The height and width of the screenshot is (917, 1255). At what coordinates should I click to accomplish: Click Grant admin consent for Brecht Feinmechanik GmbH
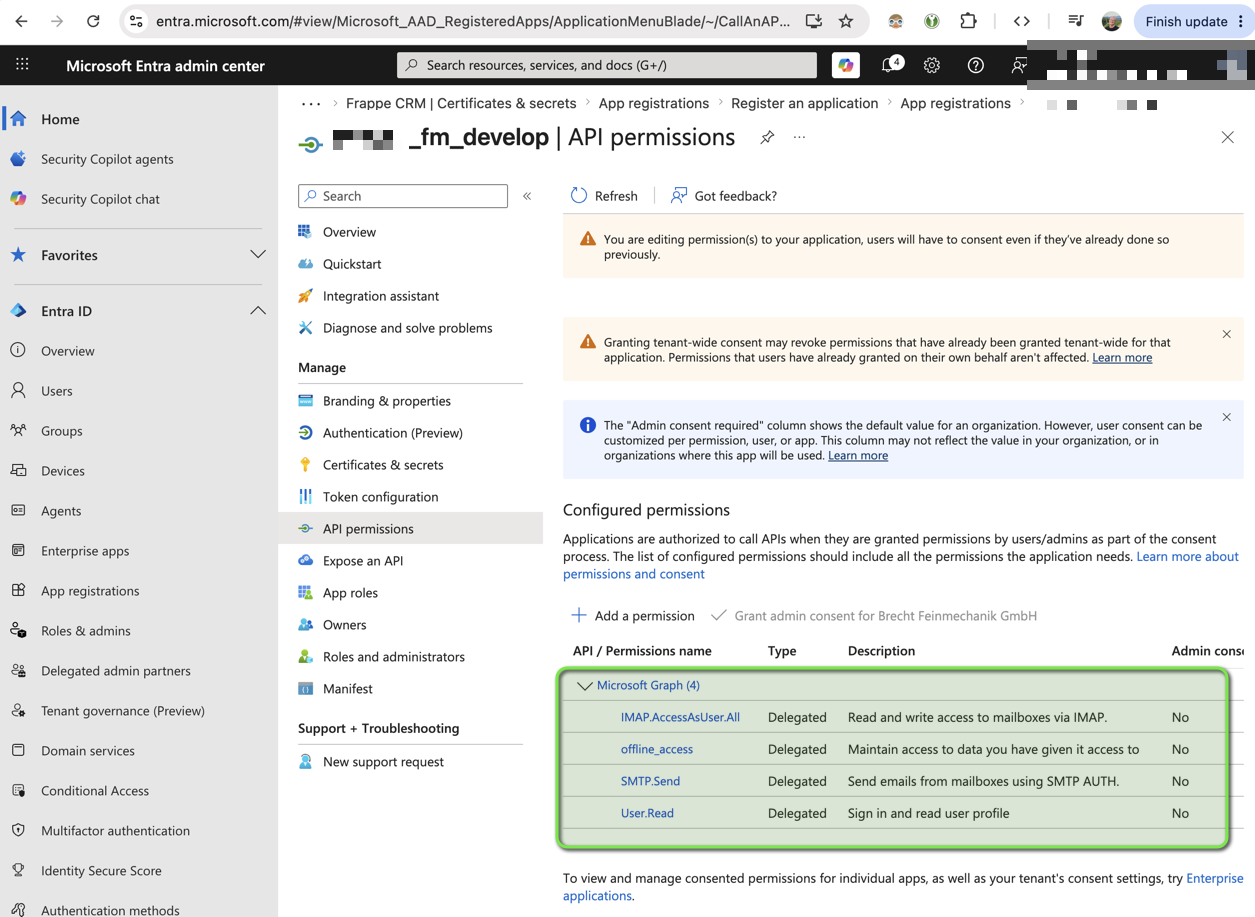point(874,616)
